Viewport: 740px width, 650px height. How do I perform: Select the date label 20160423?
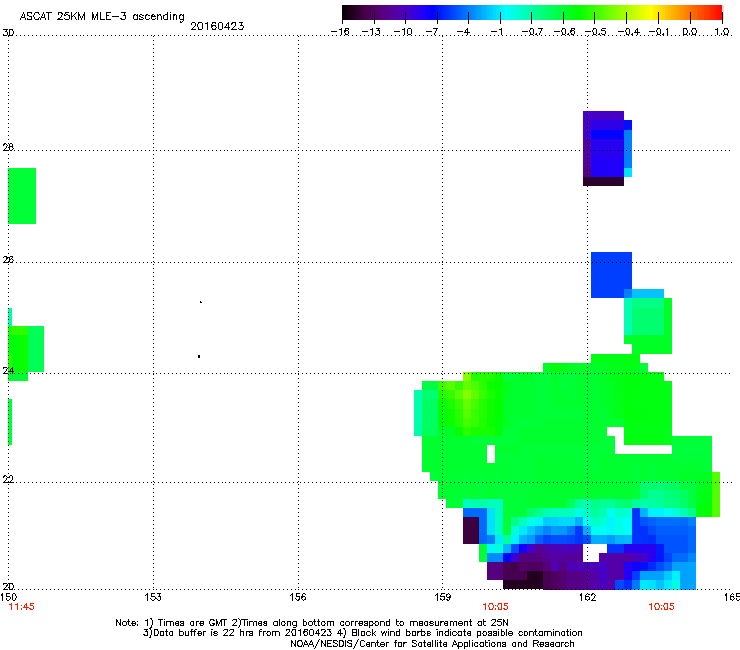(x=217, y=26)
